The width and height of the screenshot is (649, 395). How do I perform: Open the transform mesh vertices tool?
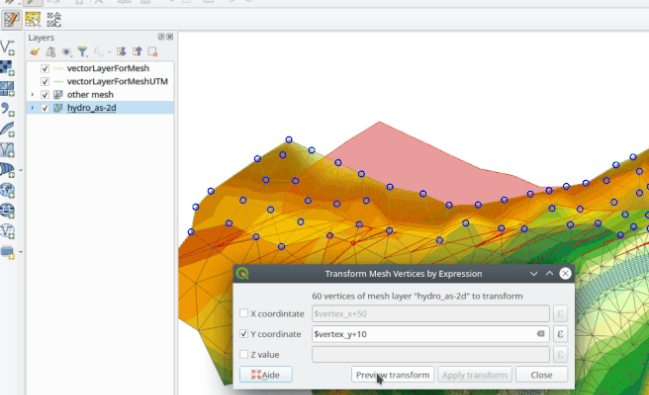[x=54, y=19]
